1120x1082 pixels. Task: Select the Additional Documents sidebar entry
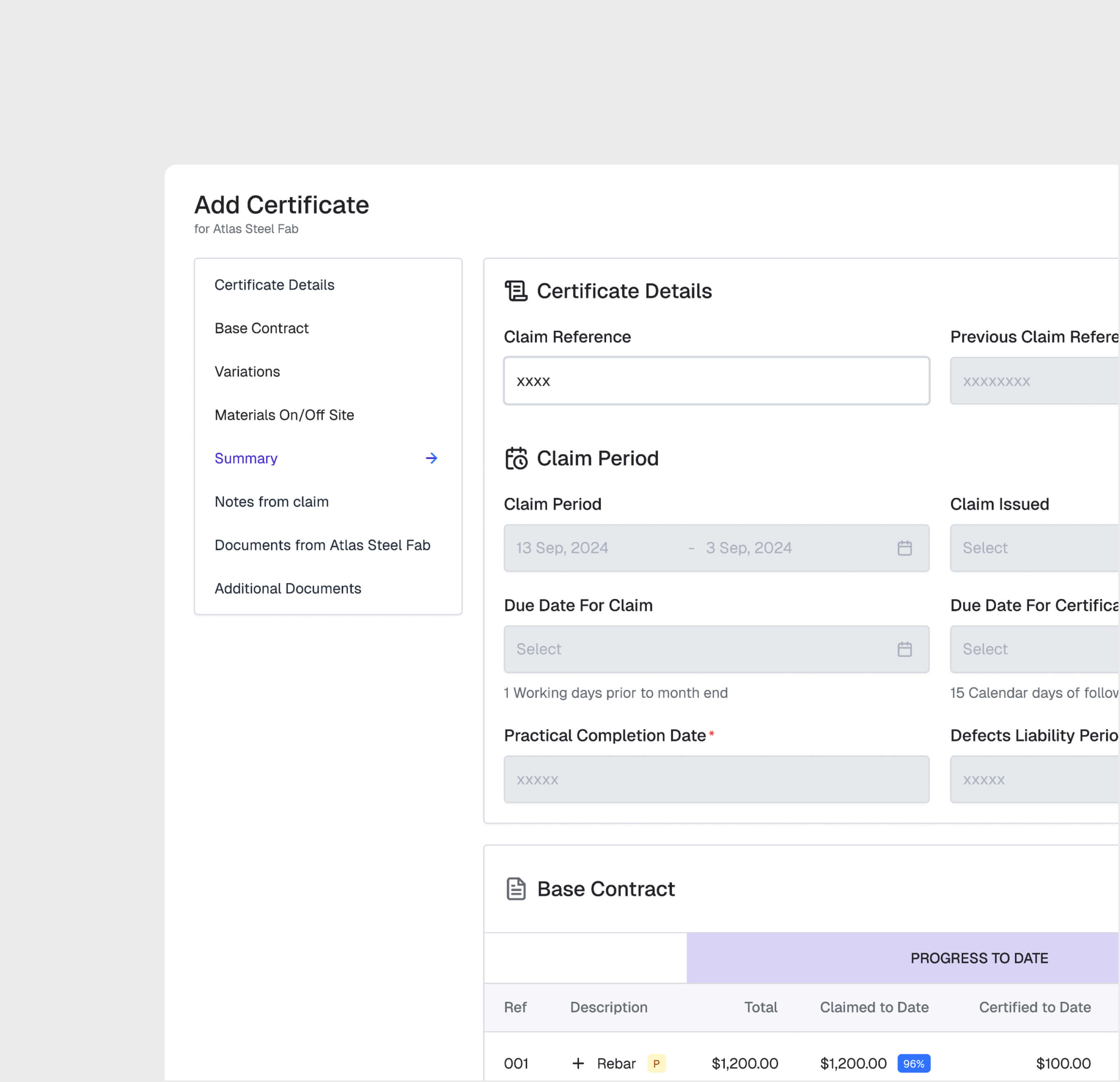tap(287, 588)
